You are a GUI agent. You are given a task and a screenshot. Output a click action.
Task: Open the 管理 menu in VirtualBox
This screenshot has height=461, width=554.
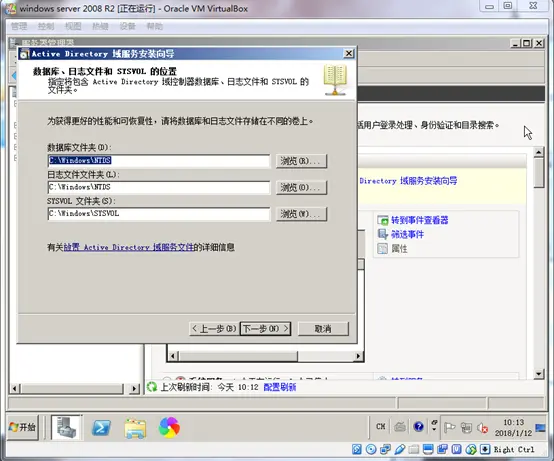(x=19, y=26)
